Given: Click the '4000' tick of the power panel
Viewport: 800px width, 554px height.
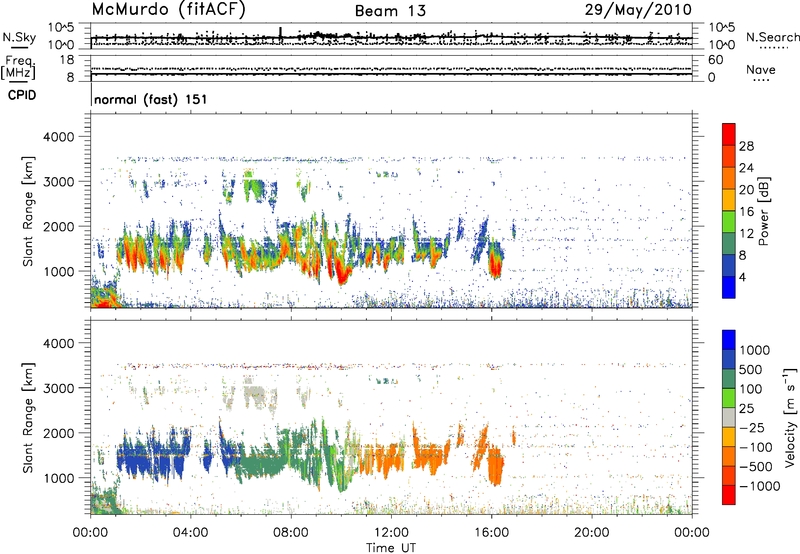Looking at the screenshot, I should click(58, 137).
